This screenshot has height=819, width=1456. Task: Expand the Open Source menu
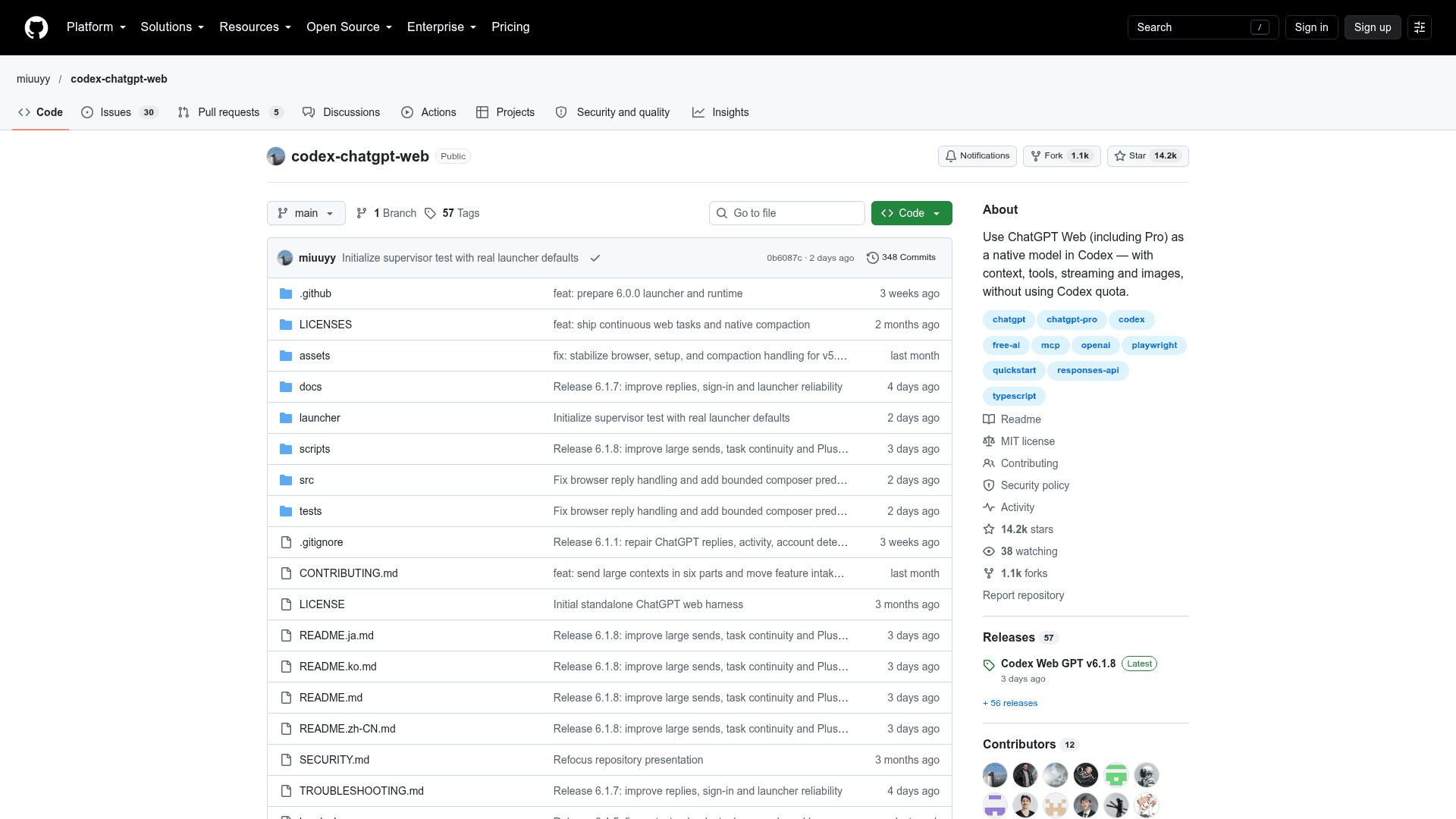pyautogui.click(x=349, y=27)
